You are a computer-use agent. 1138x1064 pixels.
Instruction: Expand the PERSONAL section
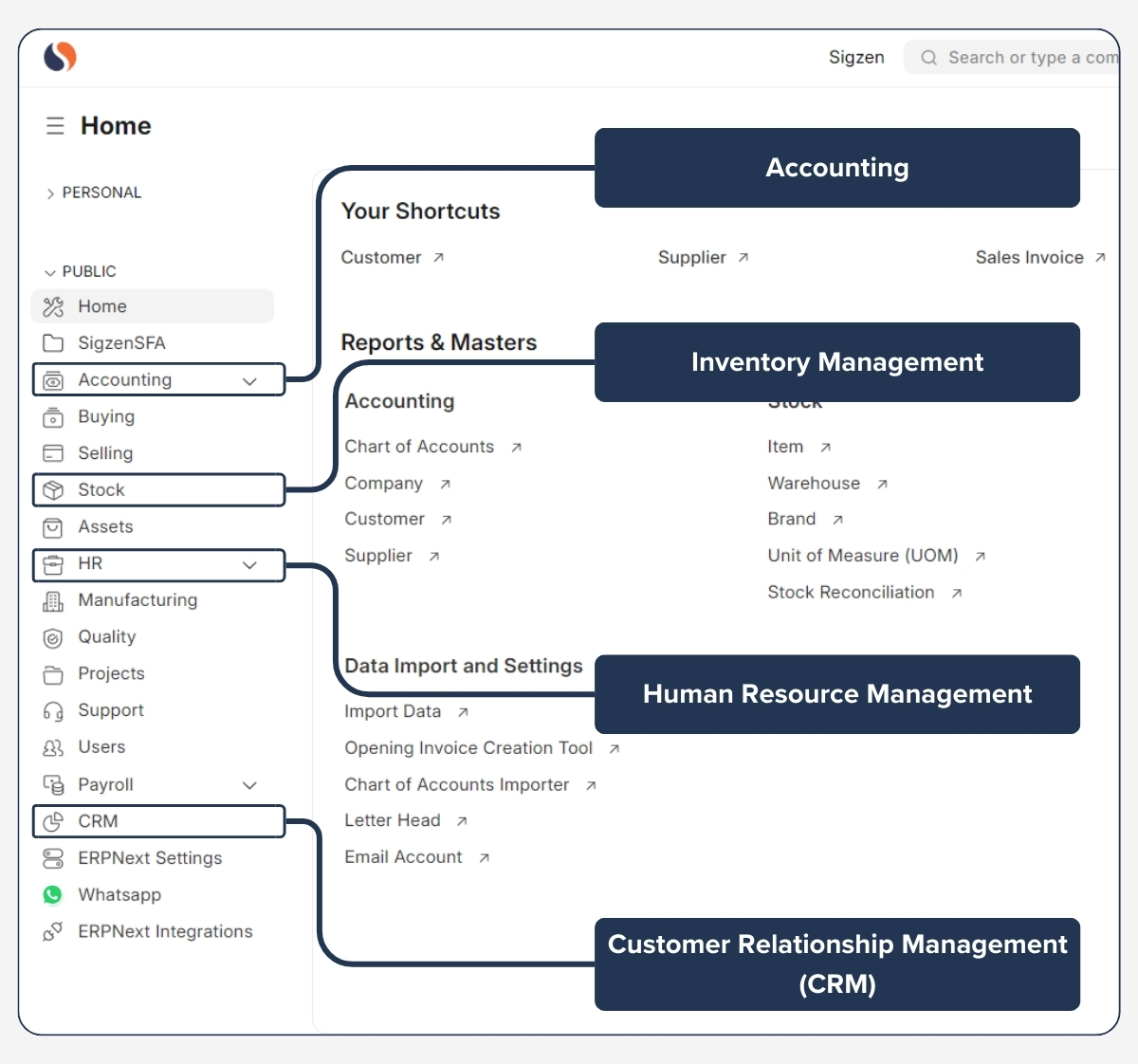click(49, 193)
